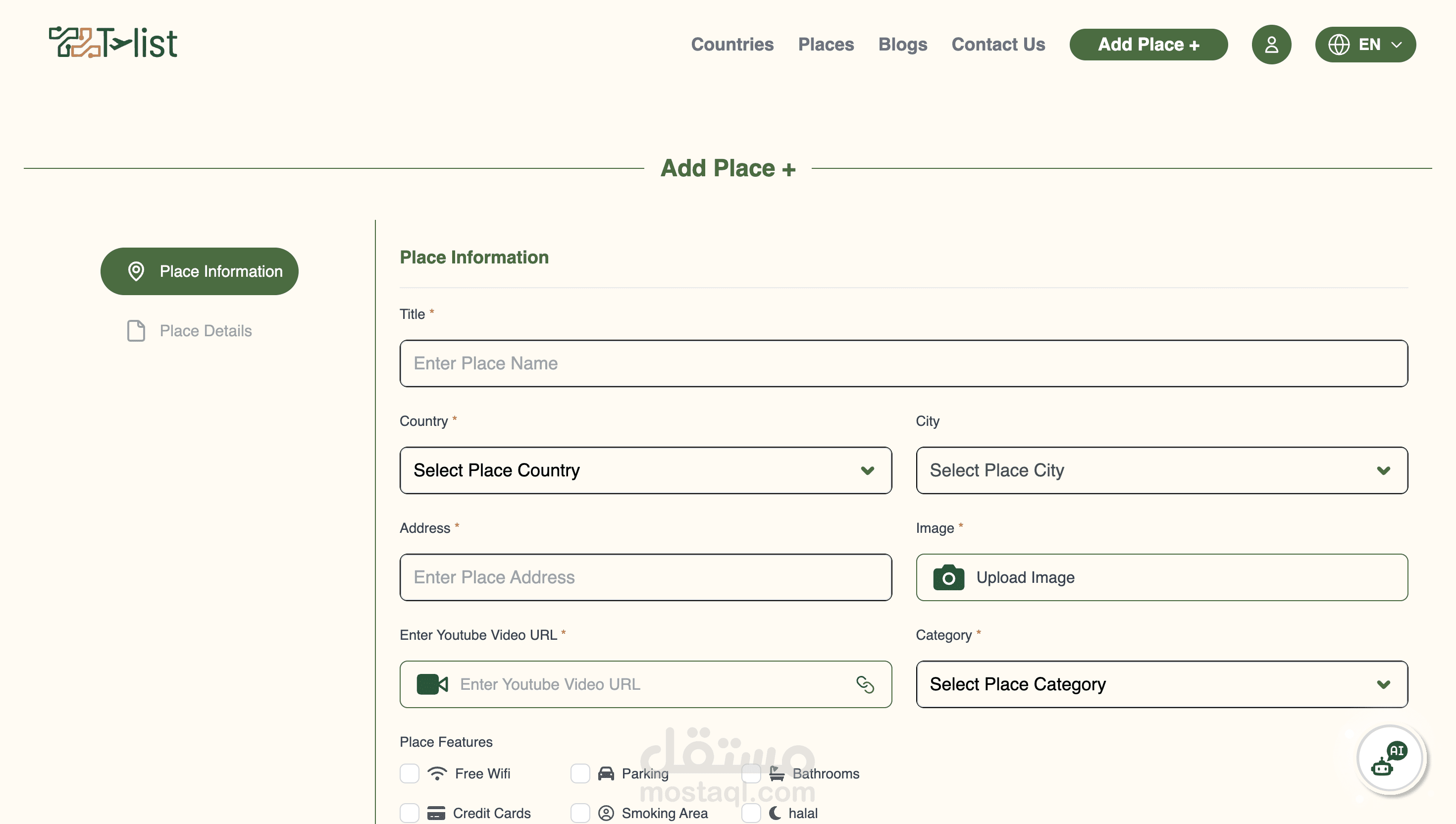
Task: Check the Parking feature box
Action: tap(580, 773)
